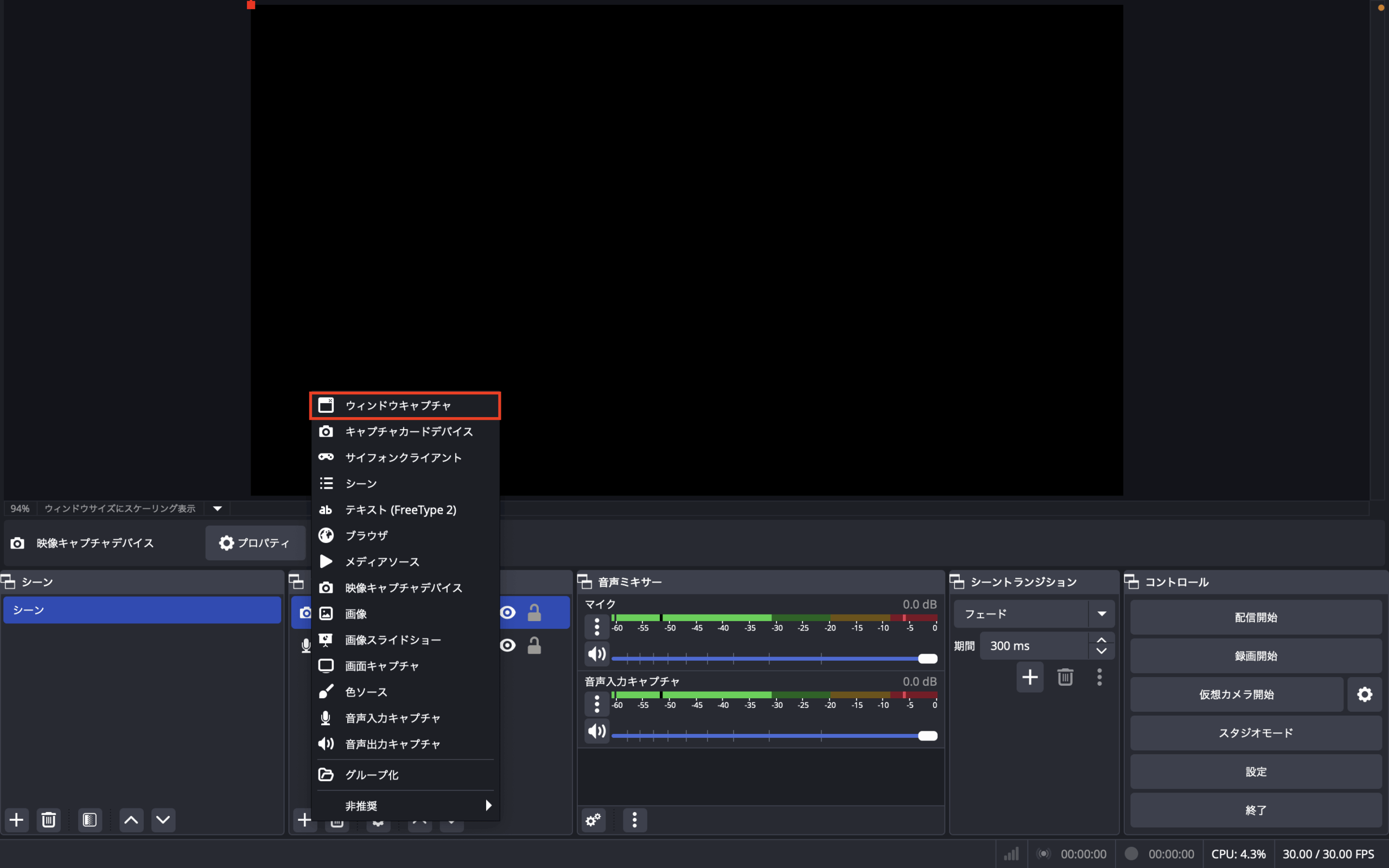Click the 94% zoom indicator
Screen dimensions: 1389x868
pyautogui.click(x=20, y=509)
